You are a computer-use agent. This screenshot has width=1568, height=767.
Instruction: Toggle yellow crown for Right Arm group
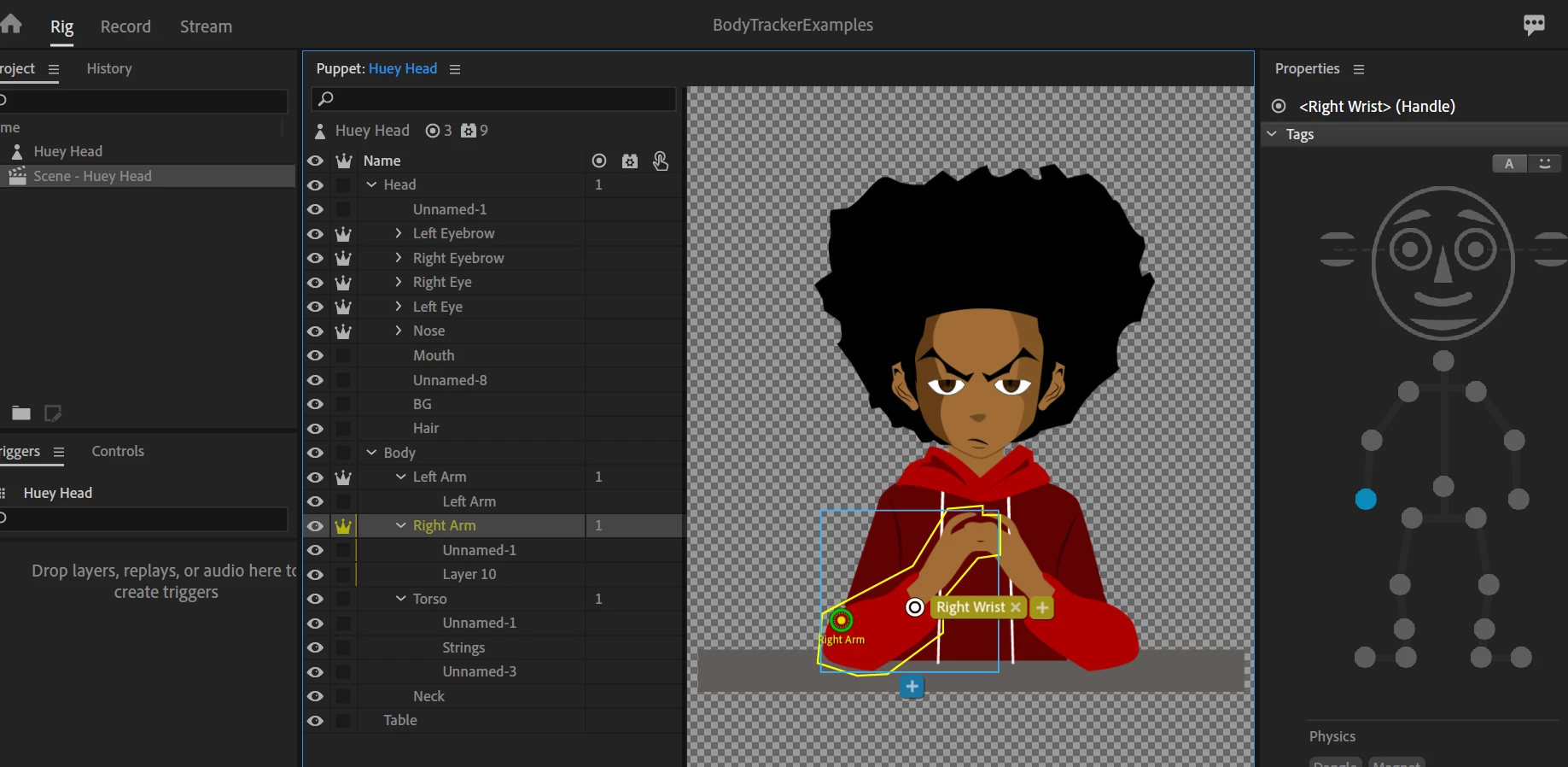tap(343, 526)
